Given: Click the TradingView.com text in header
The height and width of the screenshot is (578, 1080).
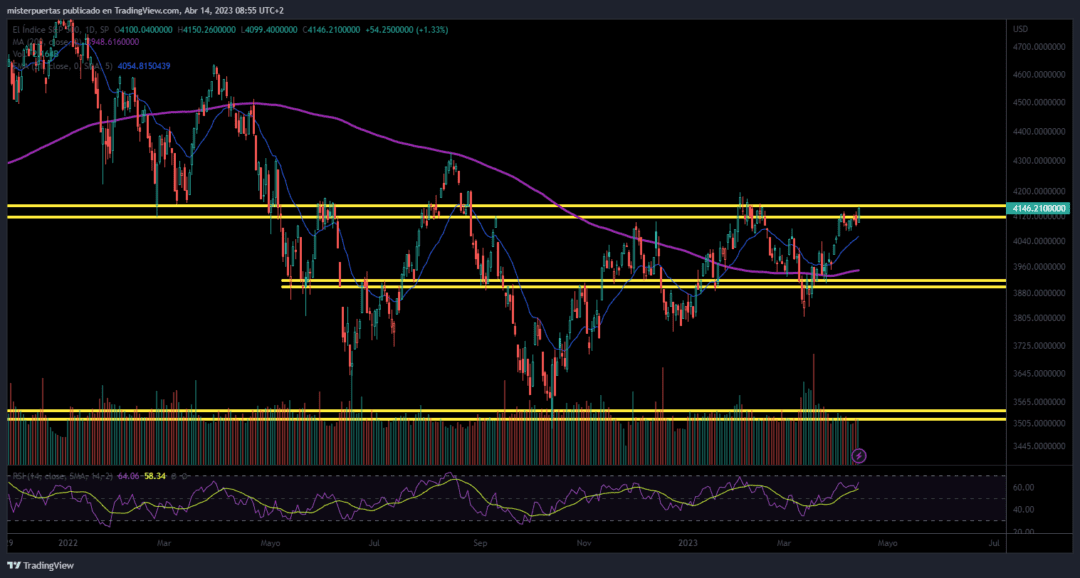Looking at the screenshot, I should click(x=148, y=10).
